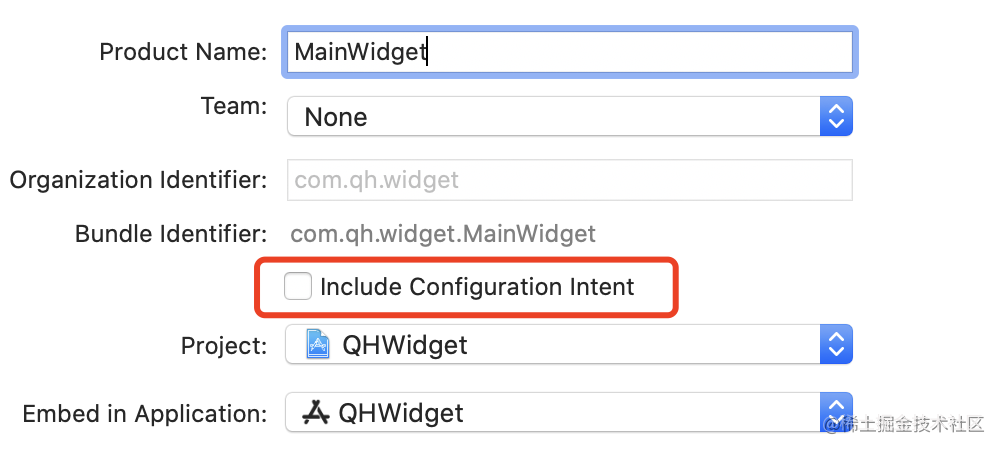Click the Embed in Application label

(x=145, y=414)
